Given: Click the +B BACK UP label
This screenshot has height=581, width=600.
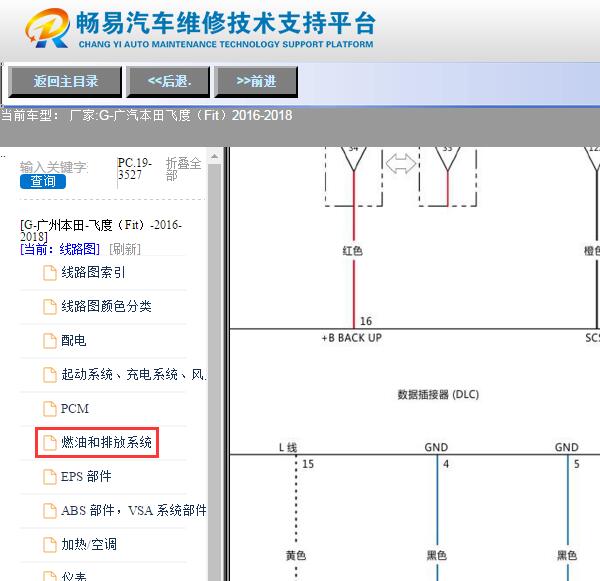Looking at the screenshot, I should pos(352,338).
